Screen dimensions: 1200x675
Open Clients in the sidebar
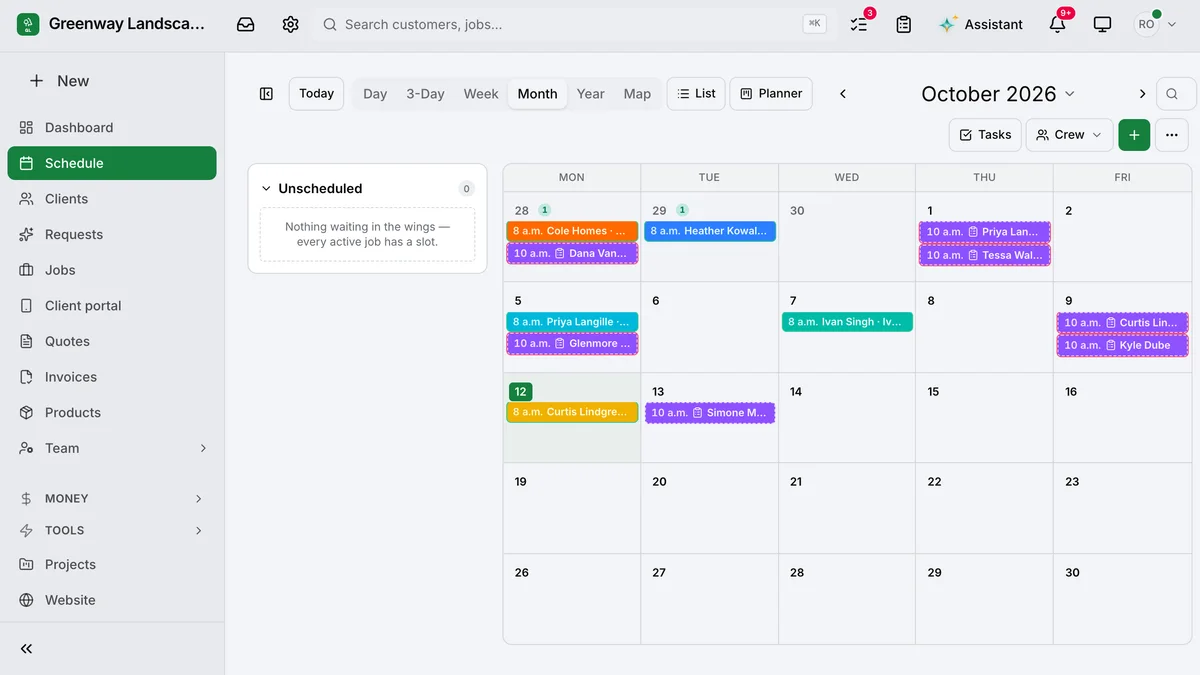112,199
